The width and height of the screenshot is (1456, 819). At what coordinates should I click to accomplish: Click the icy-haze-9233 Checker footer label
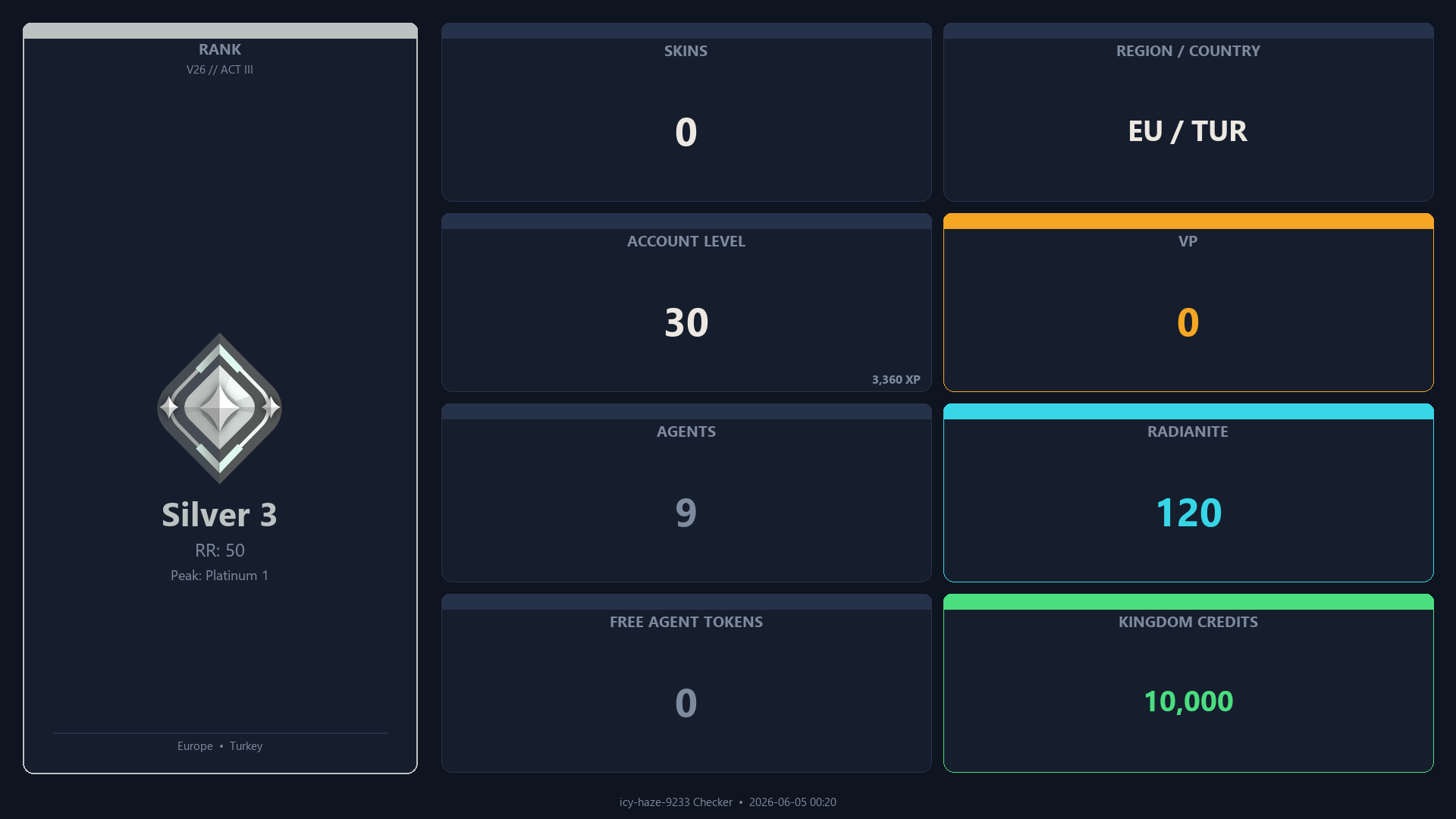pyautogui.click(x=676, y=802)
